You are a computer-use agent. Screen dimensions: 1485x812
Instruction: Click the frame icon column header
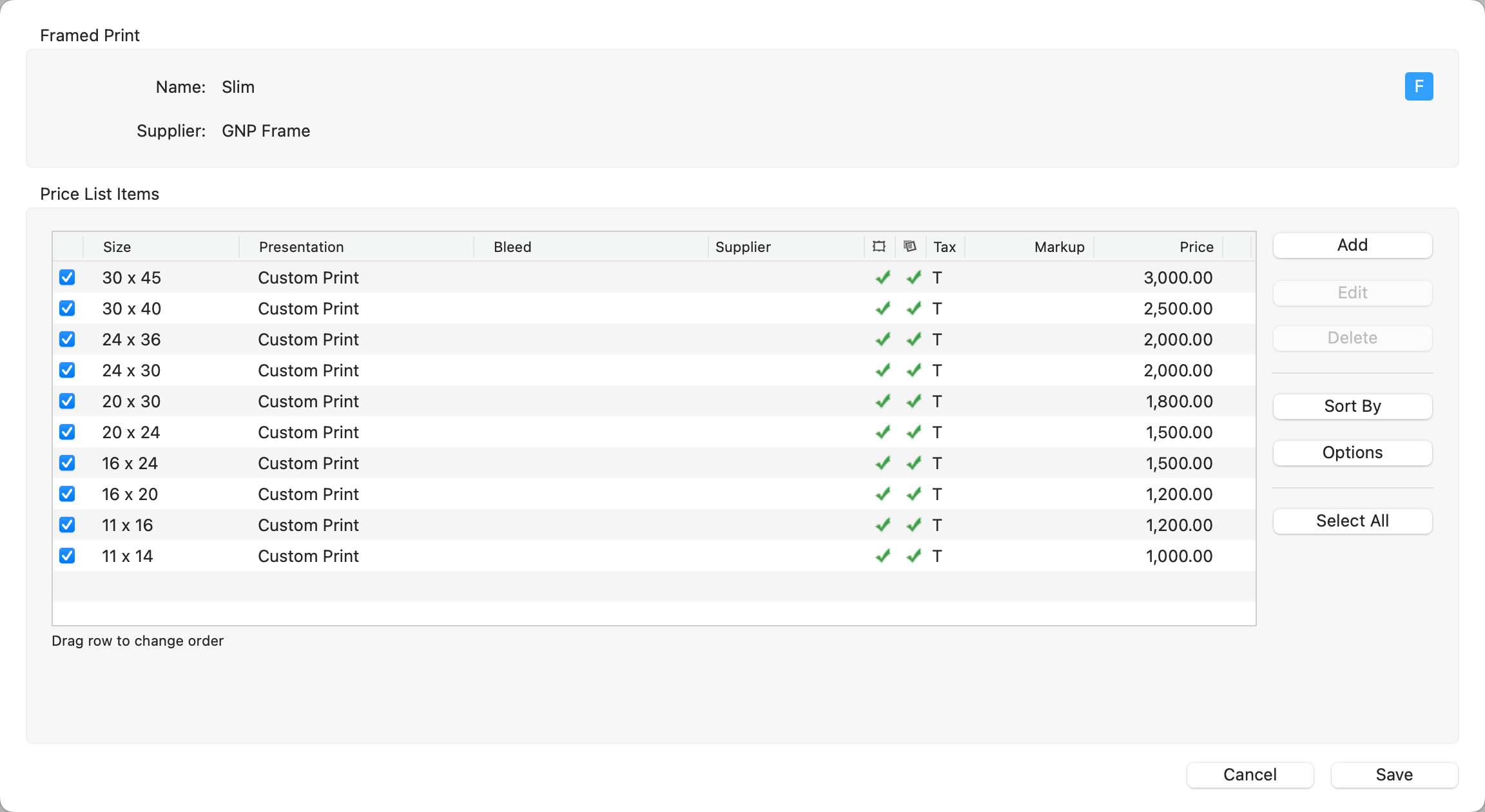(x=879, y=247)
